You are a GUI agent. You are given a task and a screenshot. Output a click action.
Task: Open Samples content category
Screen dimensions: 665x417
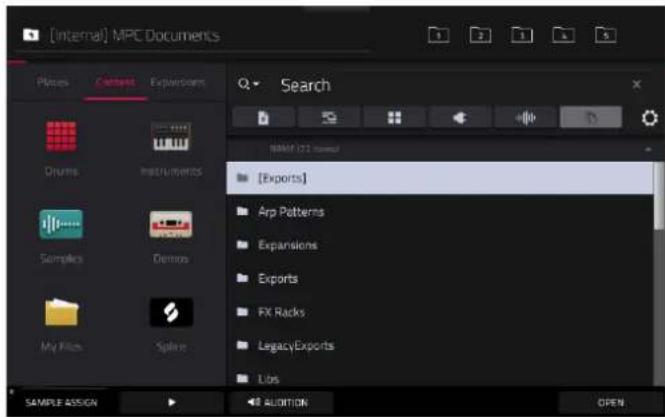(x=61, y=236)
